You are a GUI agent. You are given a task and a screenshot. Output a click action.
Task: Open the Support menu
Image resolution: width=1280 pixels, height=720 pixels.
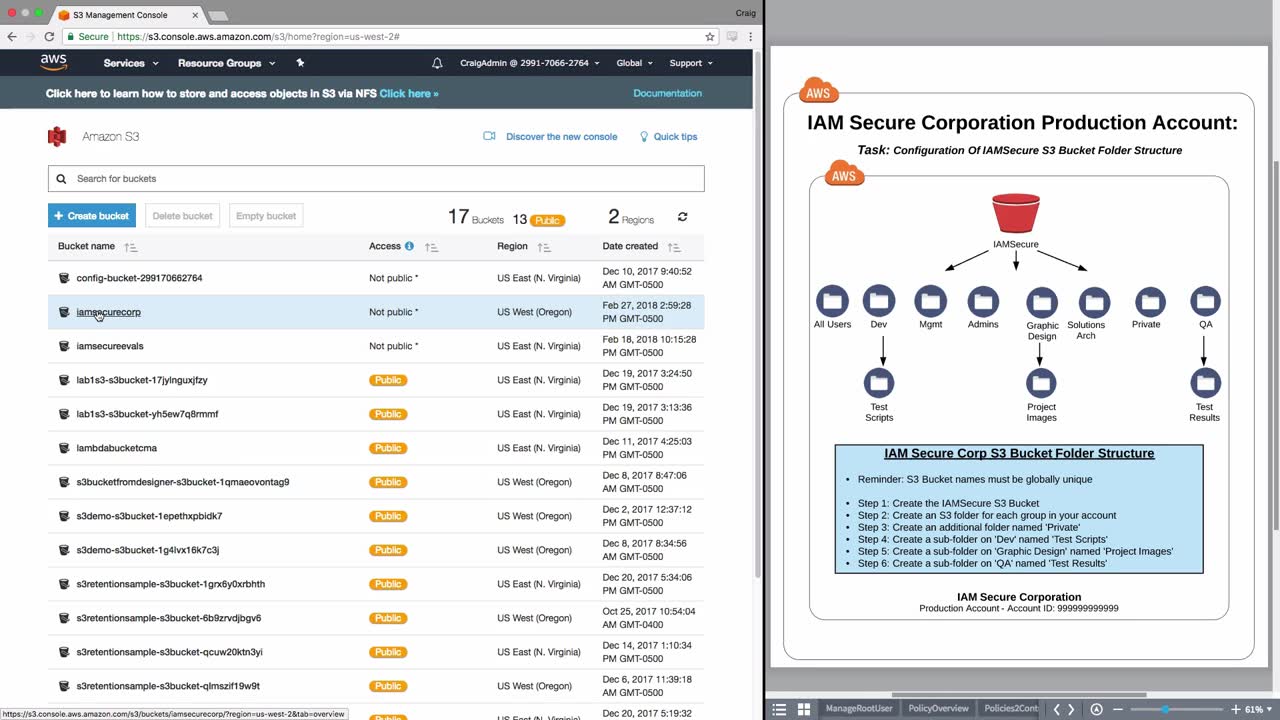[690, 63]
